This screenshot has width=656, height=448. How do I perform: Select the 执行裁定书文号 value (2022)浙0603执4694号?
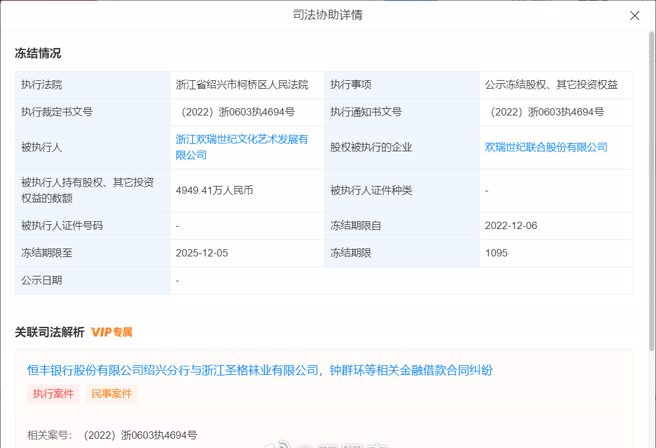(x=237, y=112)
